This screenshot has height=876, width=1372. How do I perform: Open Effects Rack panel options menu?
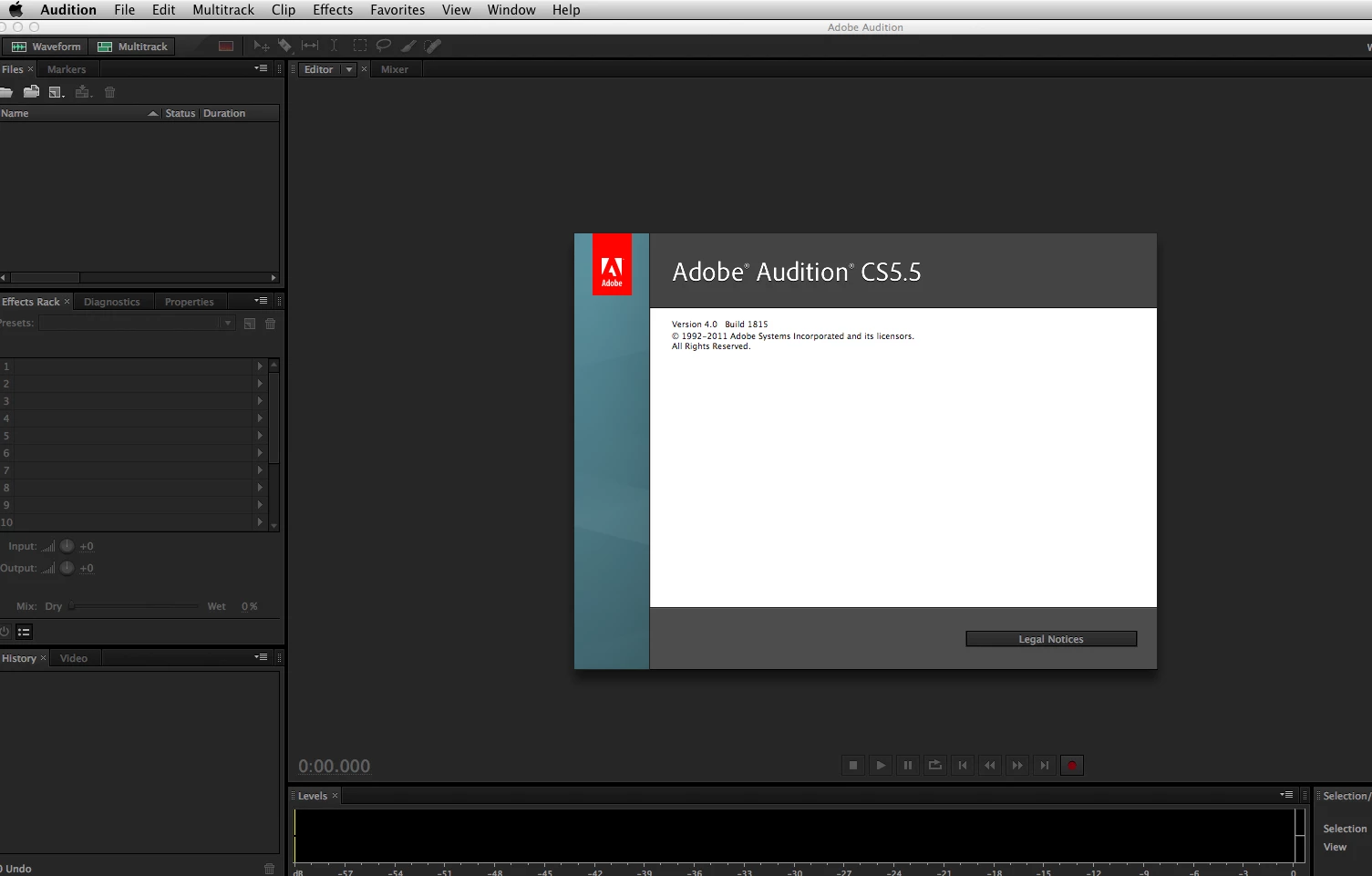261,301
